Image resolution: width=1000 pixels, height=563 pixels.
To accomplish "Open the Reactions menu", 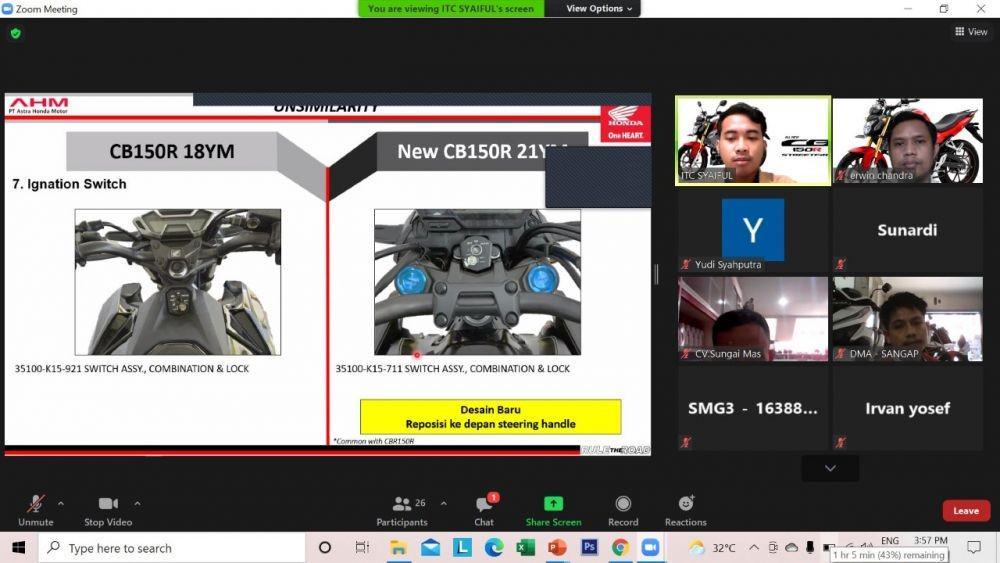I will [686, 510].
